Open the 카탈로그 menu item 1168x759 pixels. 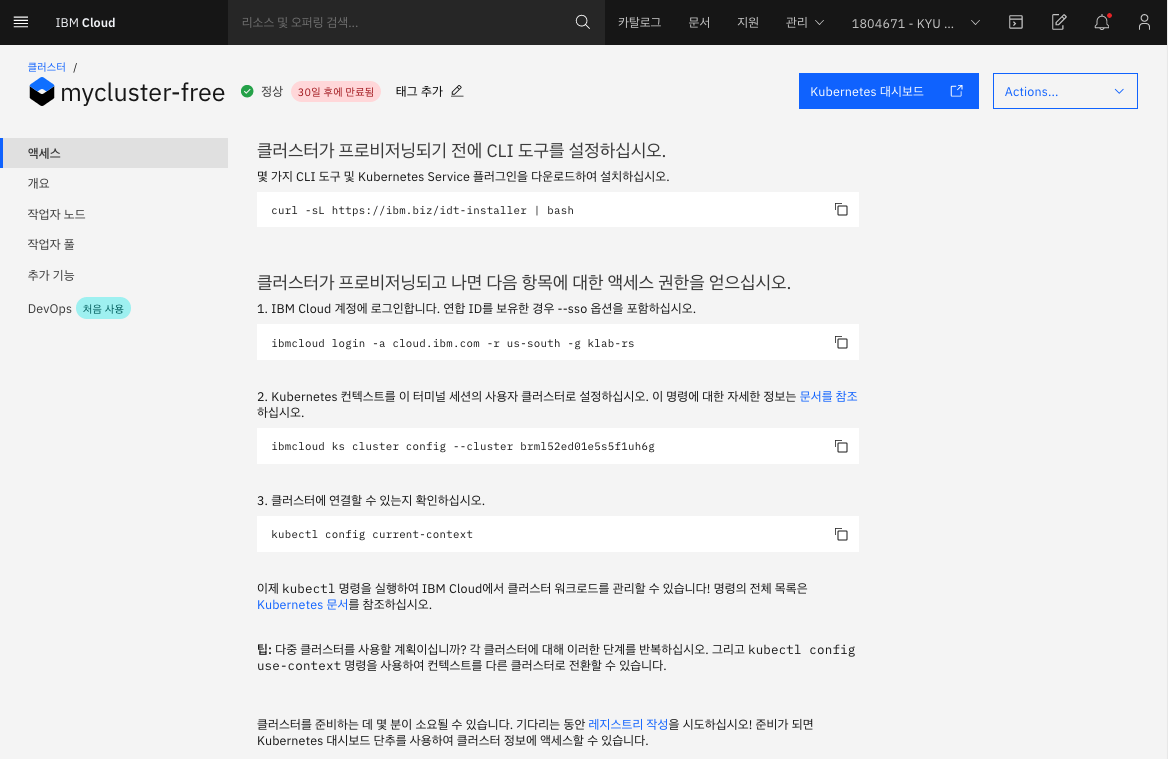click(x=639, y=22)
